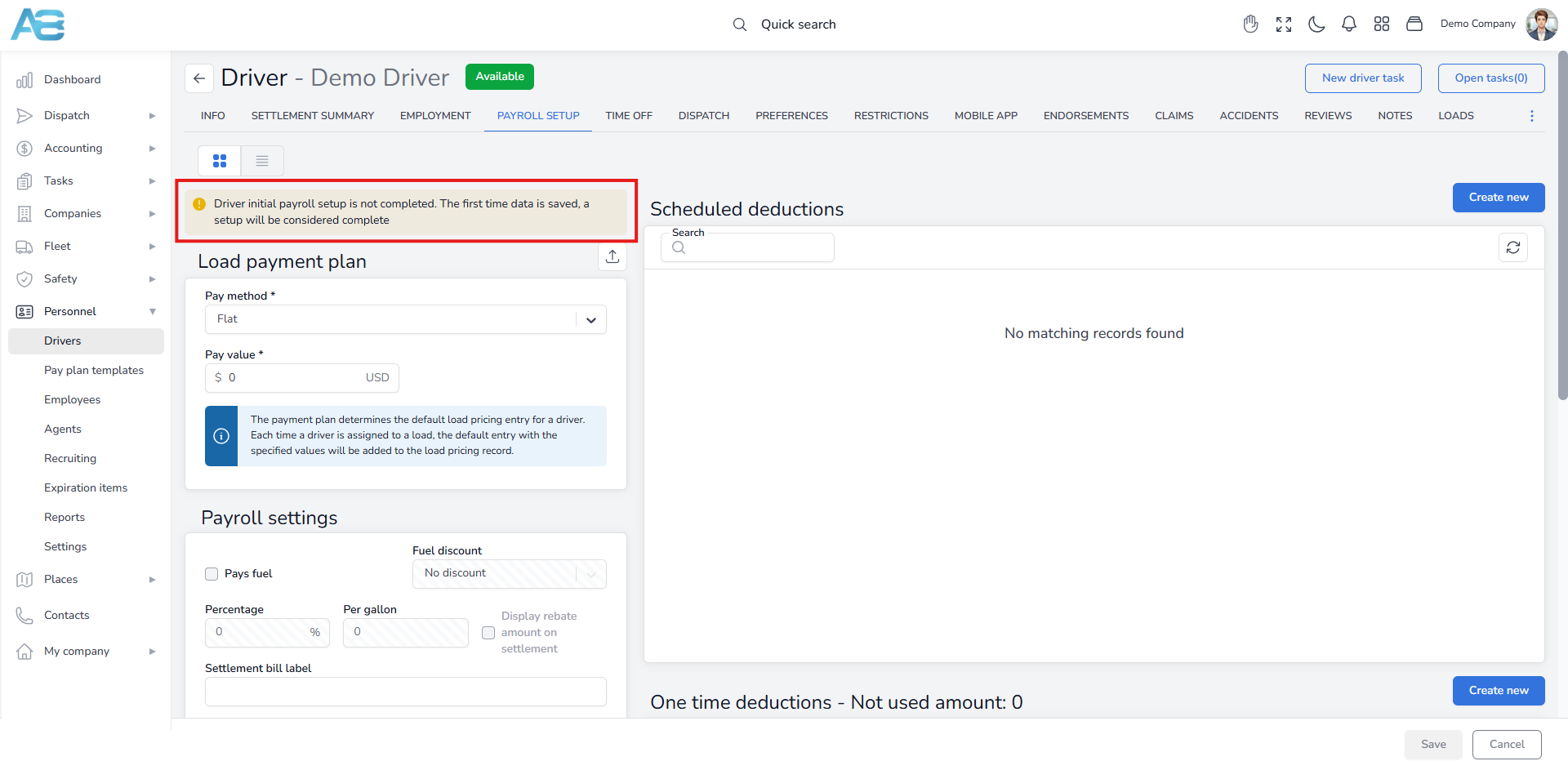Click the Available status badge
1568x770 pixels.
coord(500,77)
